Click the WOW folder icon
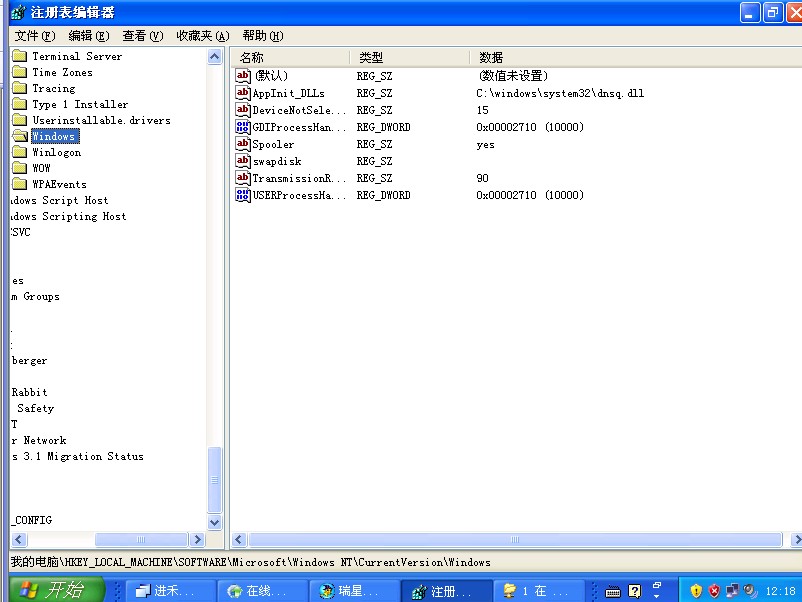This screenshot has height=602, width=802. click(x=19, y=168)
